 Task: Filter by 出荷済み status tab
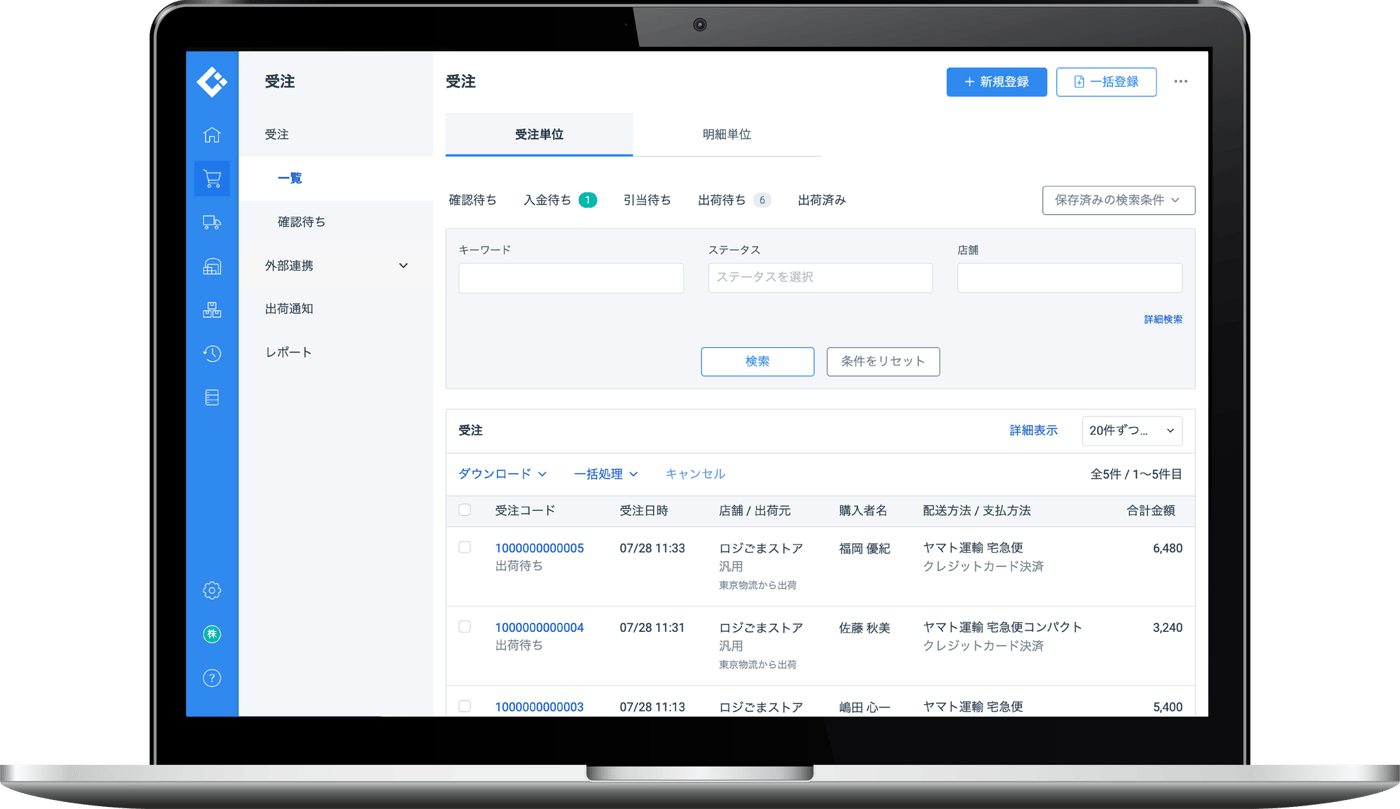(822, 200)
